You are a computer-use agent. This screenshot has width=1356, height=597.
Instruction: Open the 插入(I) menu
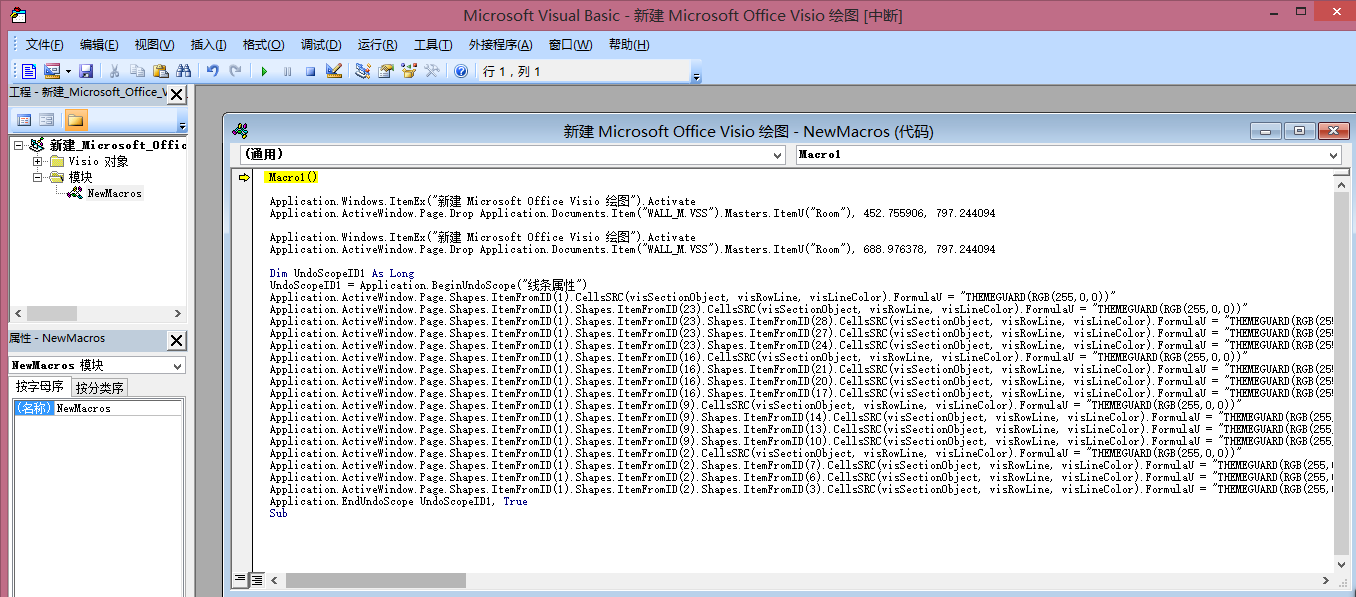(x=208, y=45)
